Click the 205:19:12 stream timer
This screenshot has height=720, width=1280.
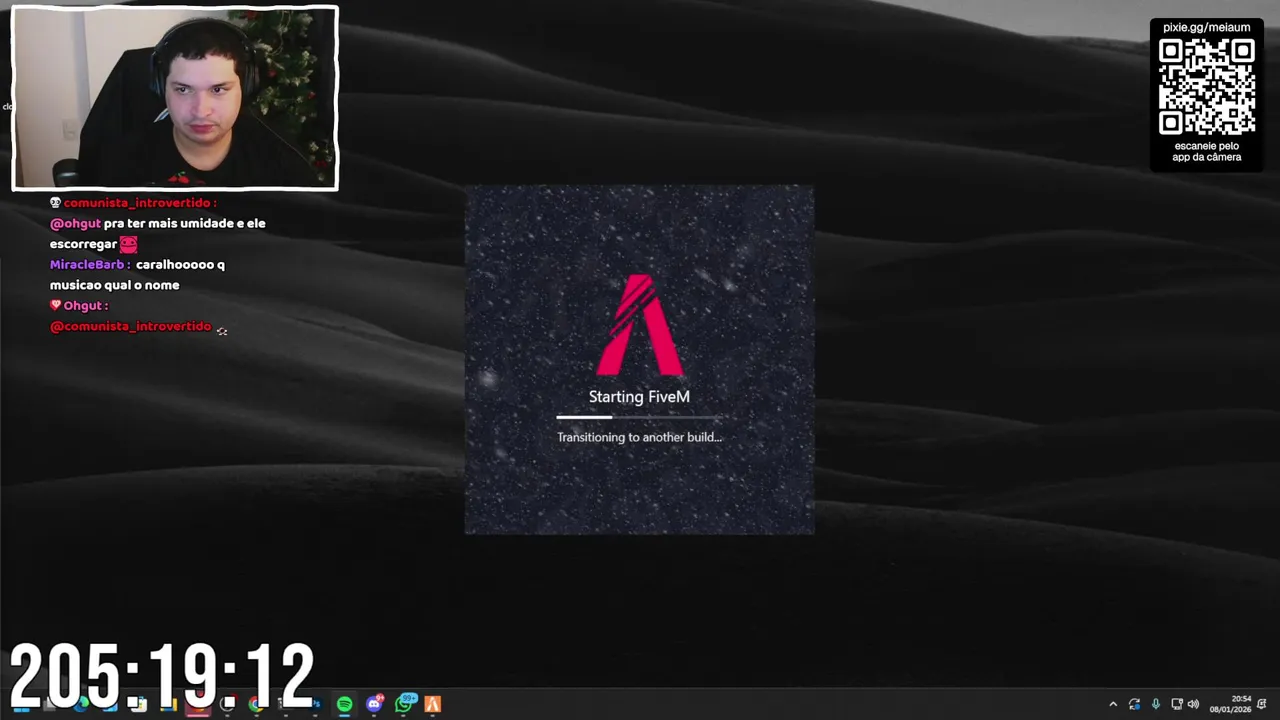[x=162, y=676]
